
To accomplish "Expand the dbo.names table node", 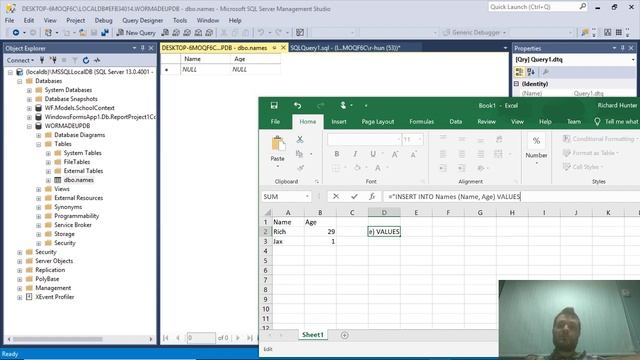I will point(48,180).
